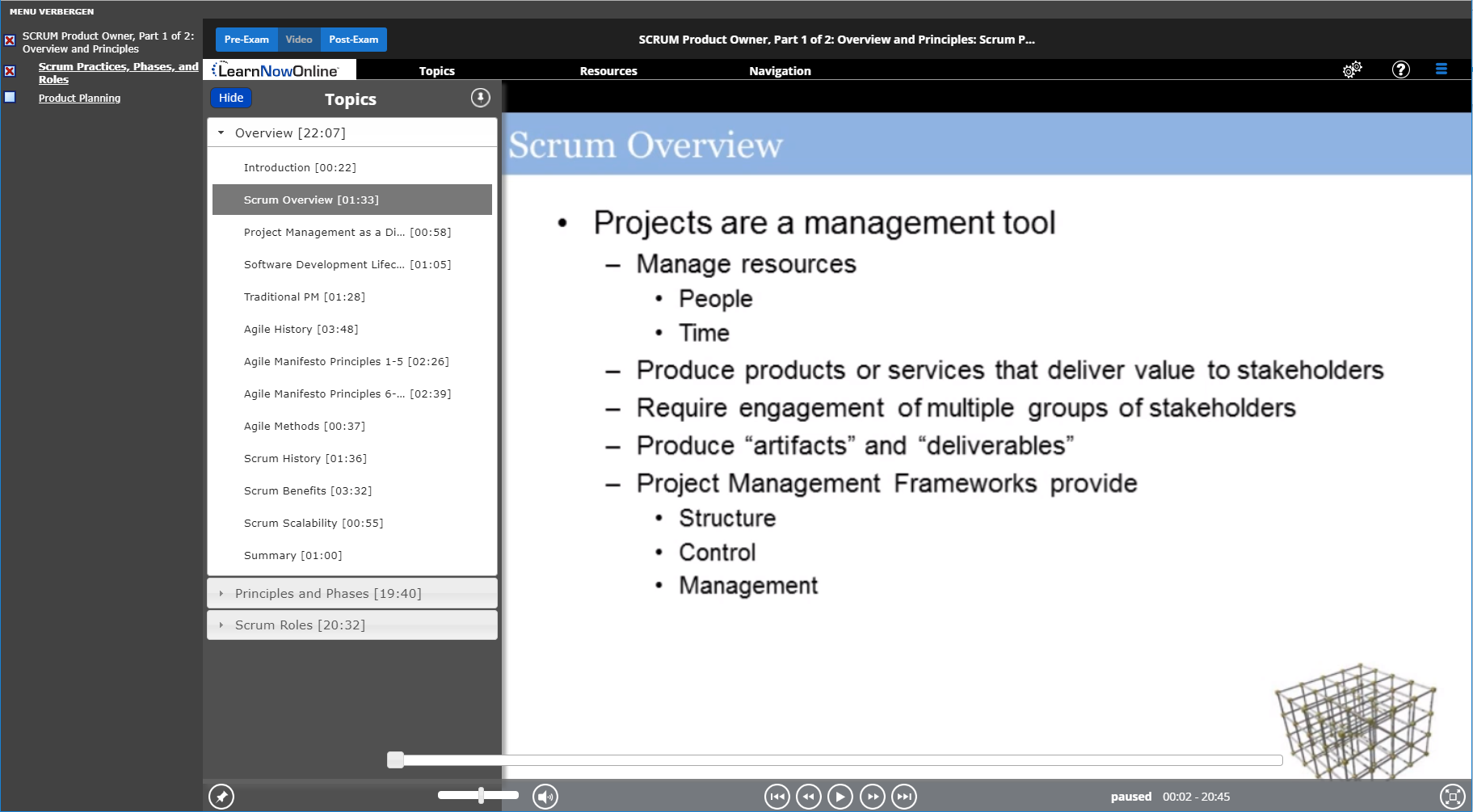Adjust the volume slider
The image size is (1473, 812).
[x=480, y=795]
